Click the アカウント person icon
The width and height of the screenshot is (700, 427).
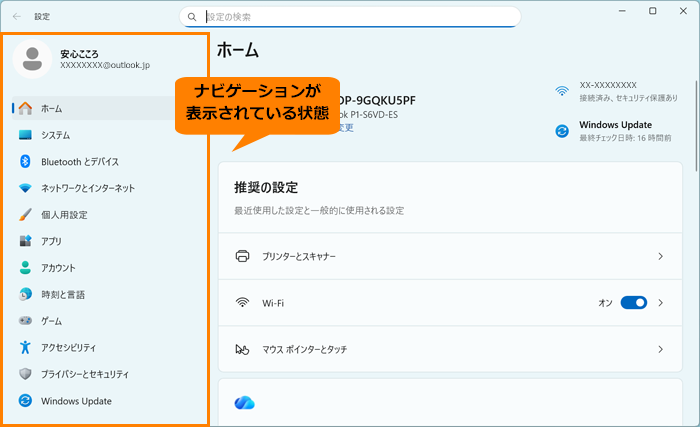pyautogui.click(x=25, y=268)
